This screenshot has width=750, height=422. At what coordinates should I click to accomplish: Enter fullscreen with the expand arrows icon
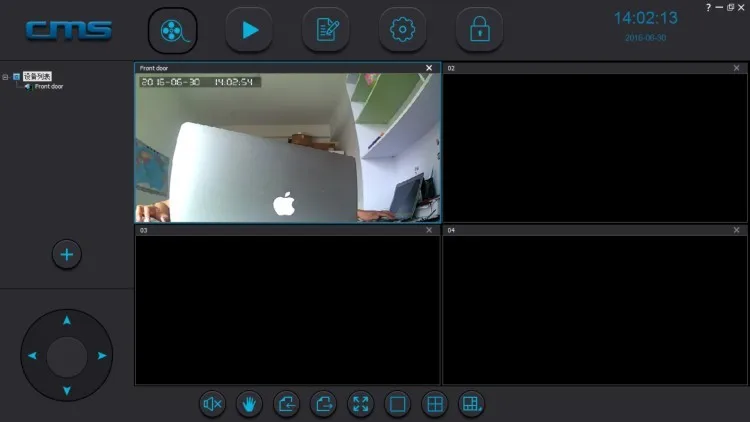360,404
